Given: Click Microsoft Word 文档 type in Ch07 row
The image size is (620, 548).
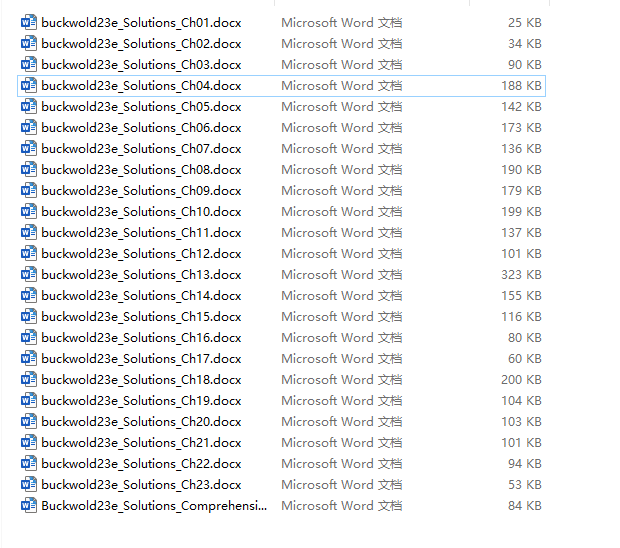Looking at the screenshot, I should [x=342, y=149].
